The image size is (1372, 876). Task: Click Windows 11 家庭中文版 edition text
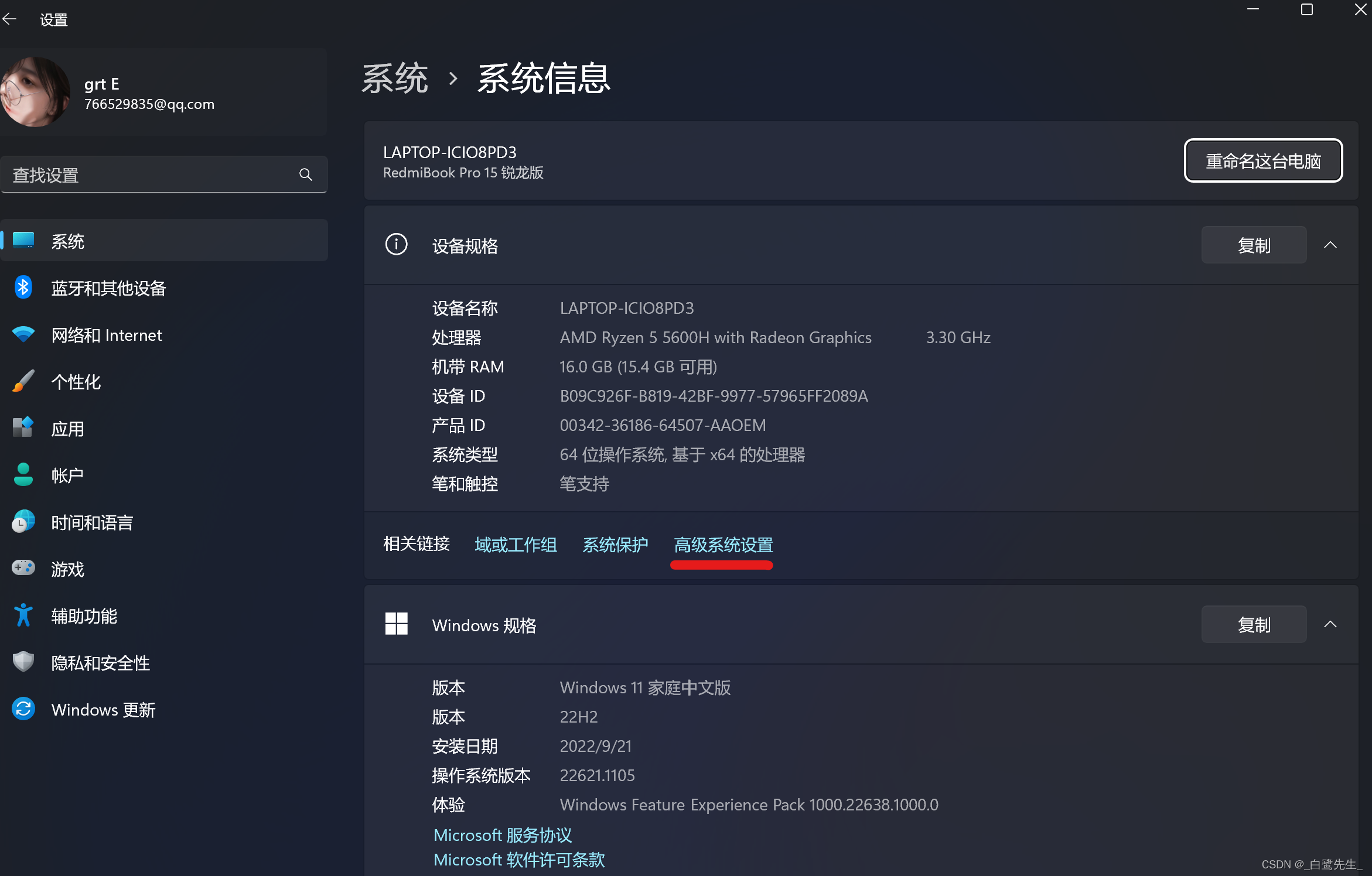[646, 687]
